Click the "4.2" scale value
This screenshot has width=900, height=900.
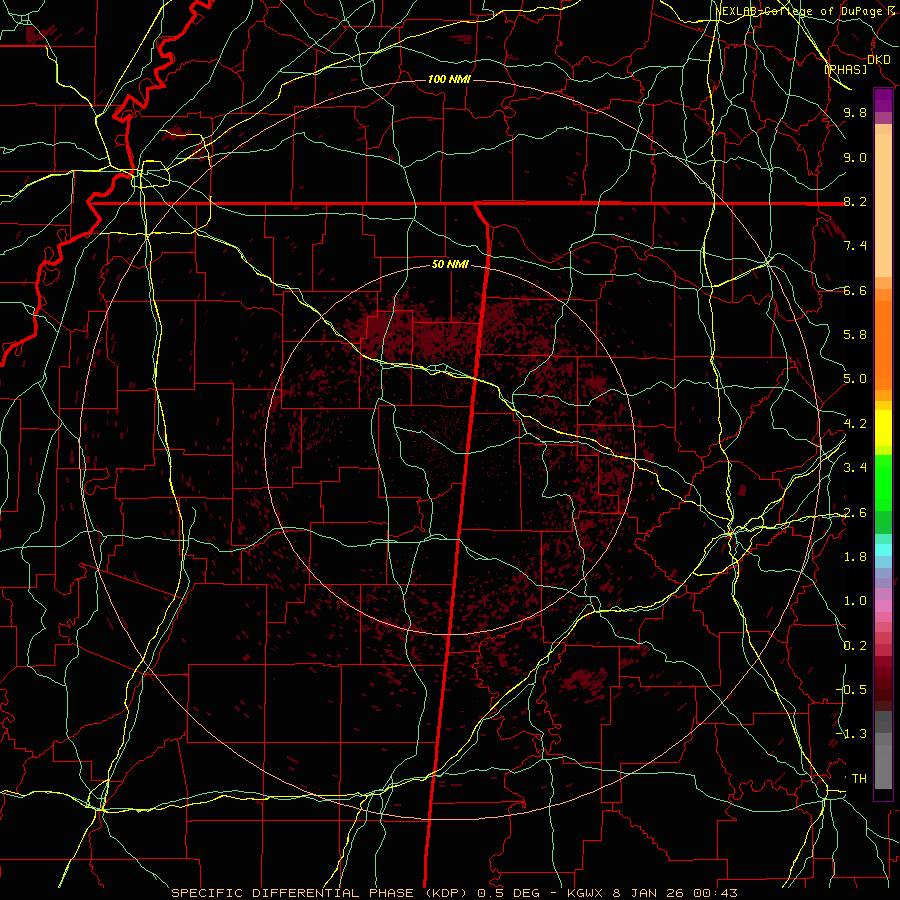(855, 424)
